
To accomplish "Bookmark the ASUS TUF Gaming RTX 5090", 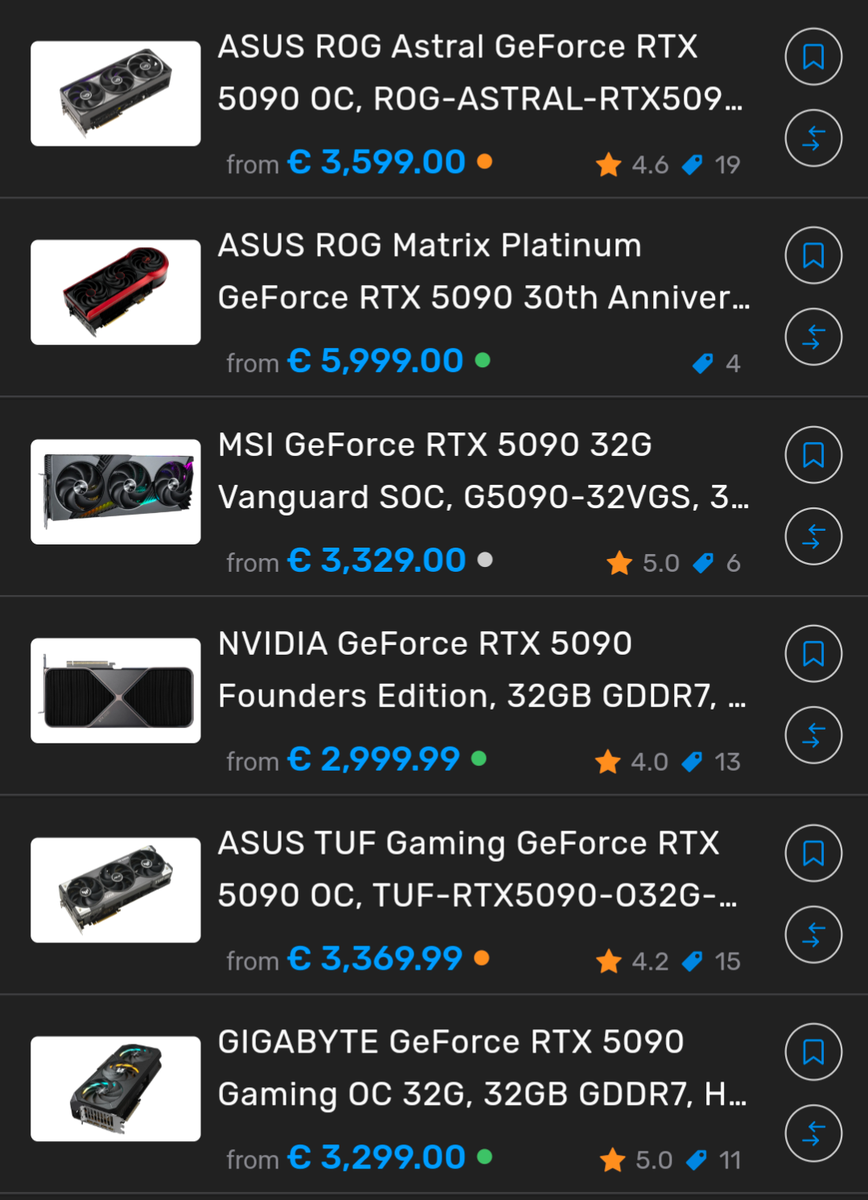I will coord(813,854).
